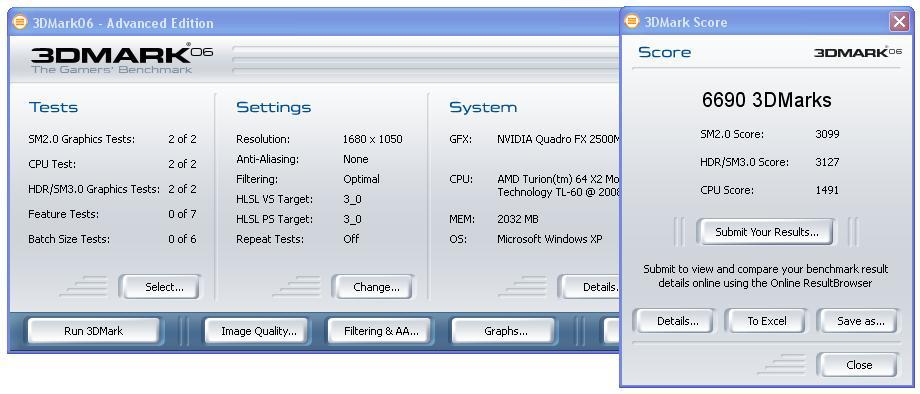This screenshot has width=920, height=394.
Task: Open Filtering & AA... tool
Action: point(381,331)
